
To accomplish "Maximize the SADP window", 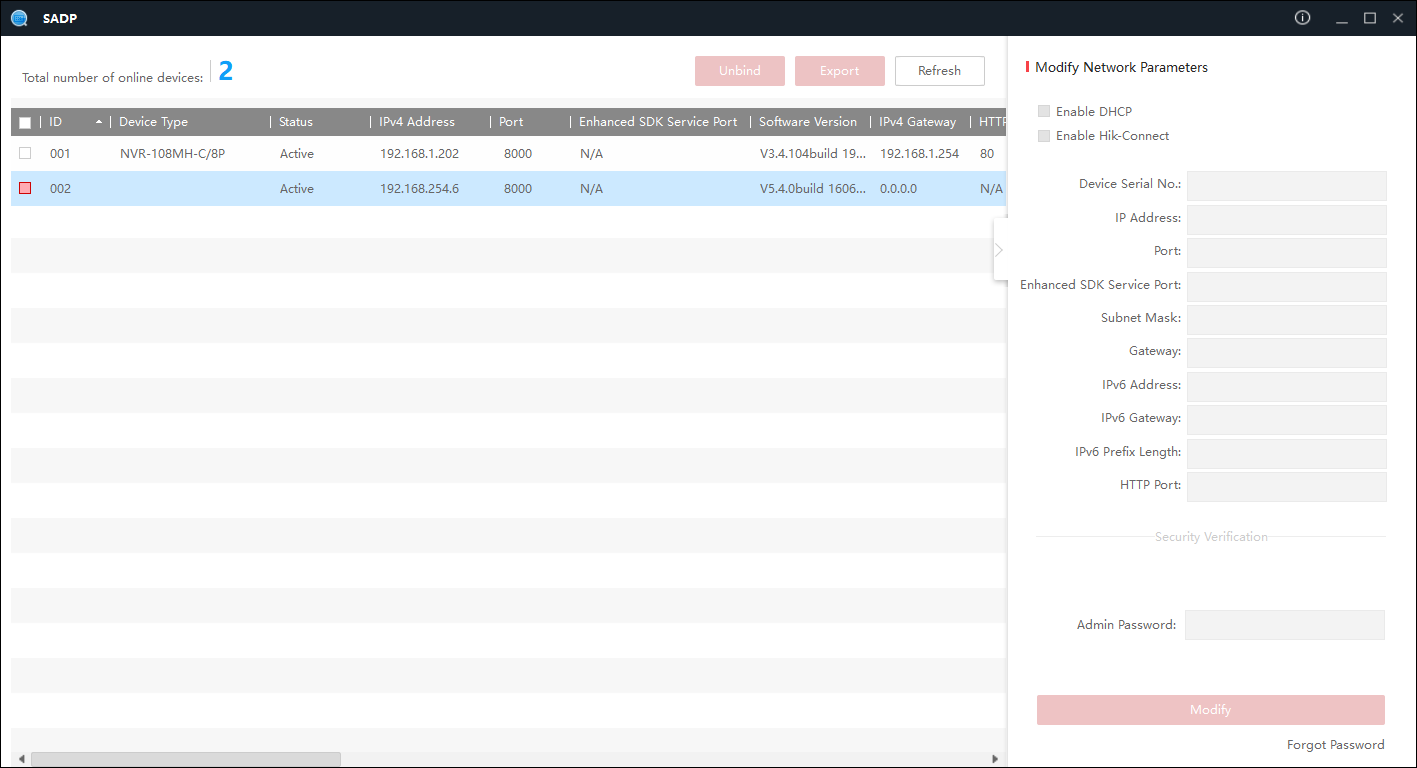I will click(1369, 18).
